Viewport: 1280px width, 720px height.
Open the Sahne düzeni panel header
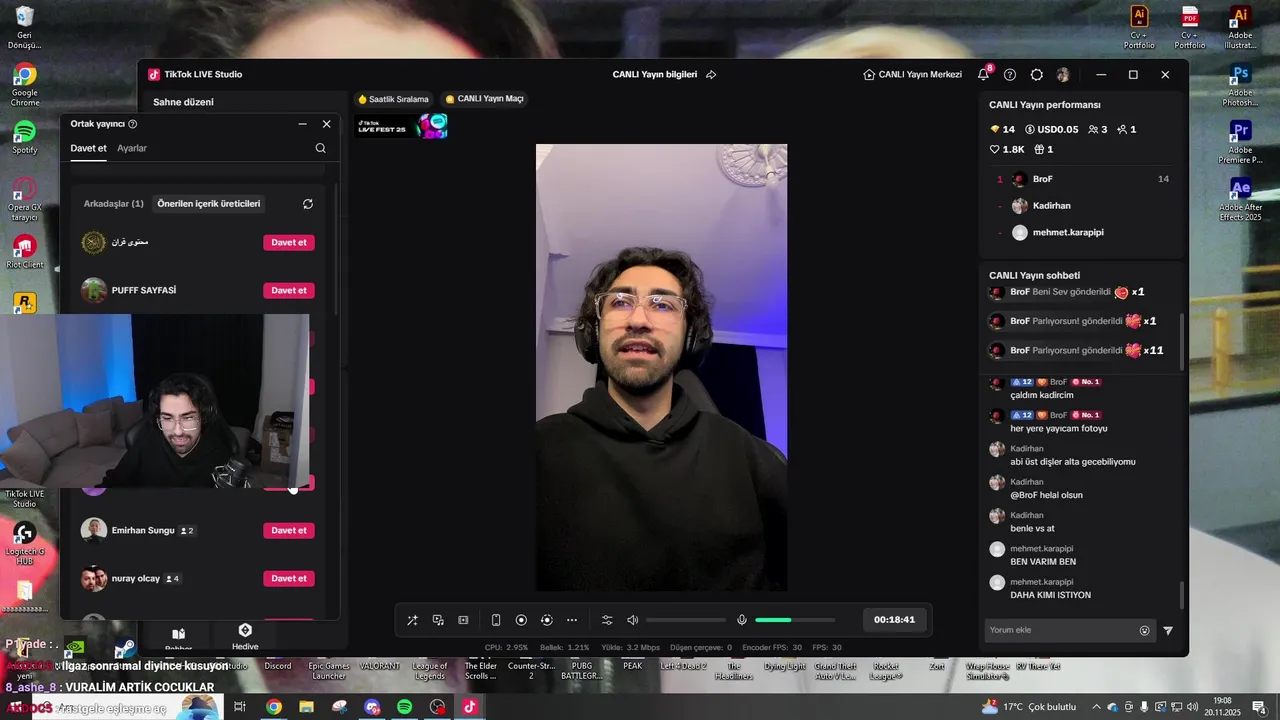(x=183, y=102)
